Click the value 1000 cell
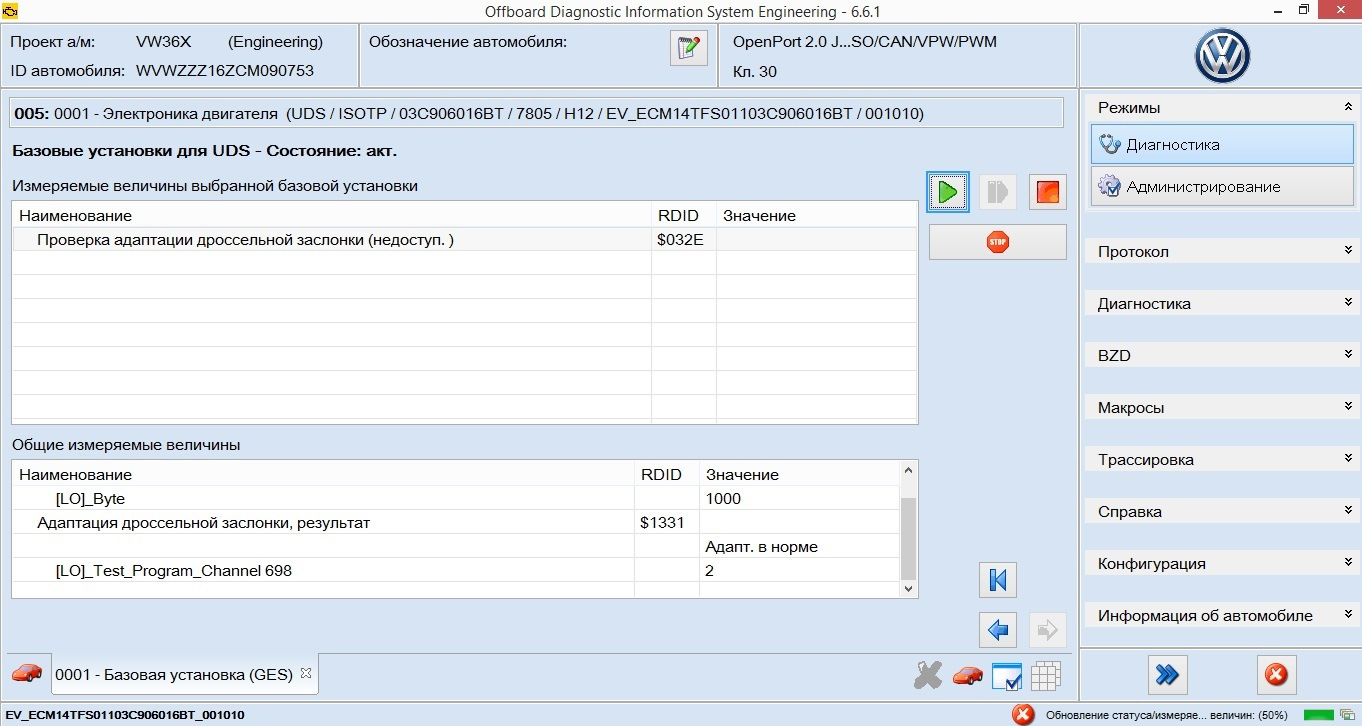Image resolution: width=1362 pixels, height=726 pixels. [x=799, y=498]
